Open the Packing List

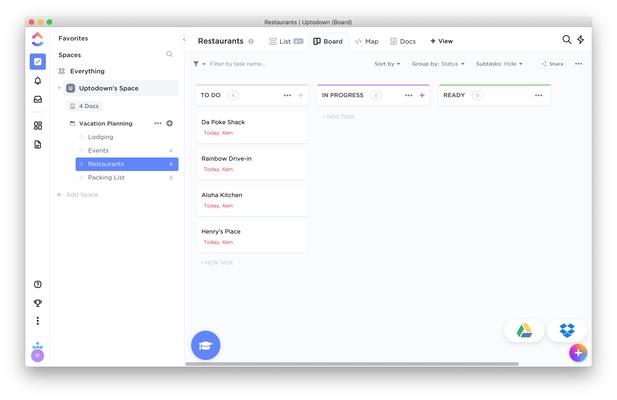pos(106,178)
